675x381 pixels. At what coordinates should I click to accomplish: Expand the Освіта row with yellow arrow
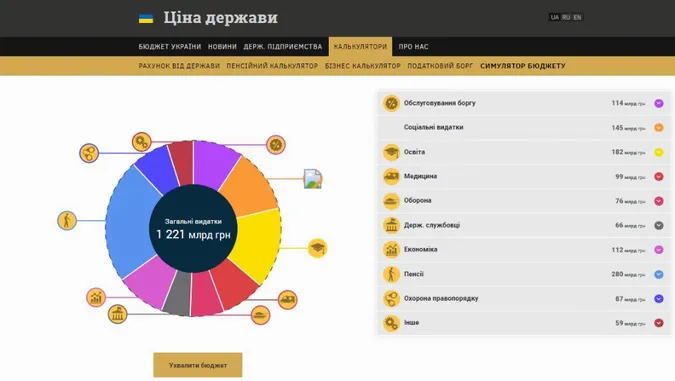659,152
